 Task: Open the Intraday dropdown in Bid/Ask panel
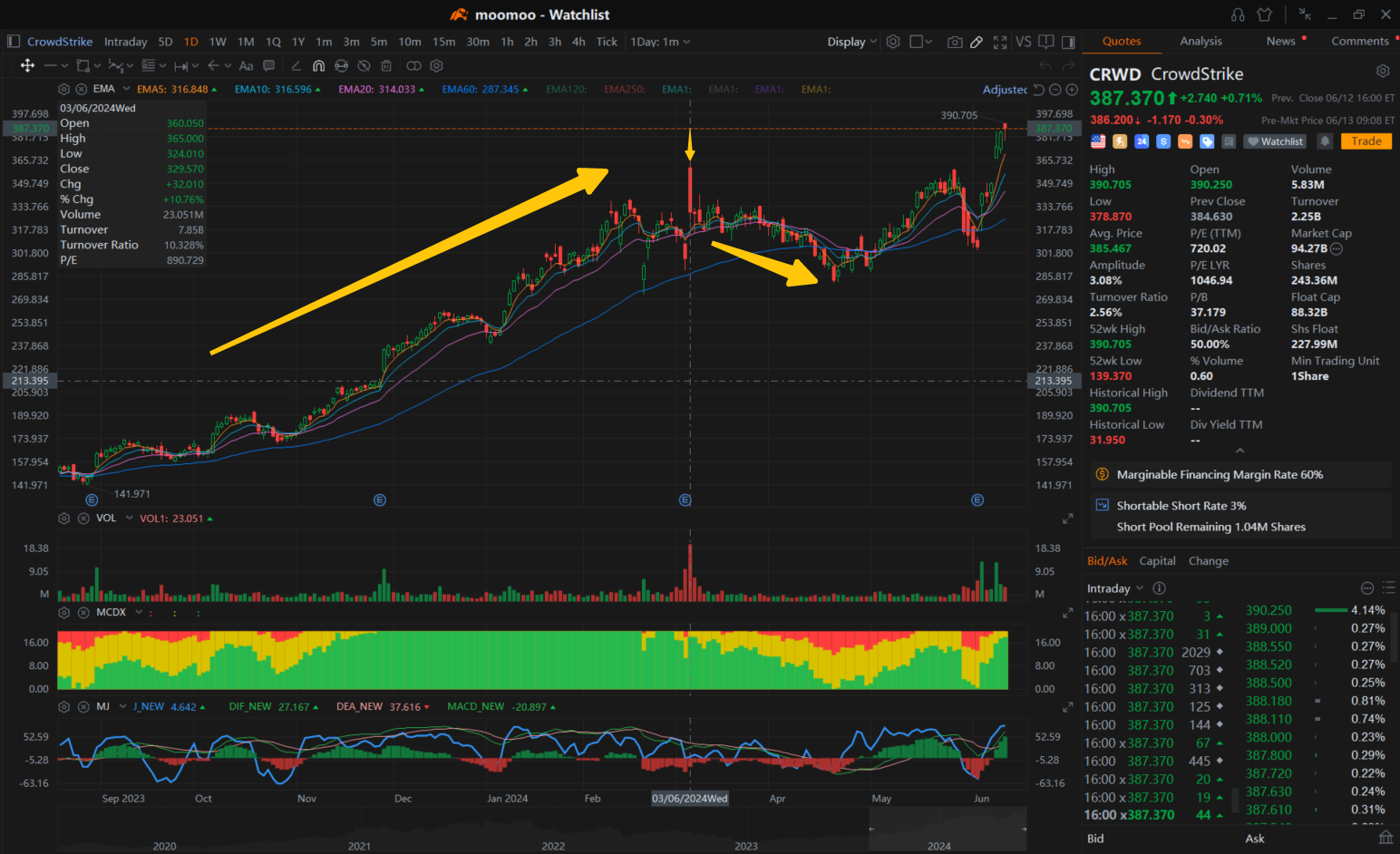tap(1115, 588)
